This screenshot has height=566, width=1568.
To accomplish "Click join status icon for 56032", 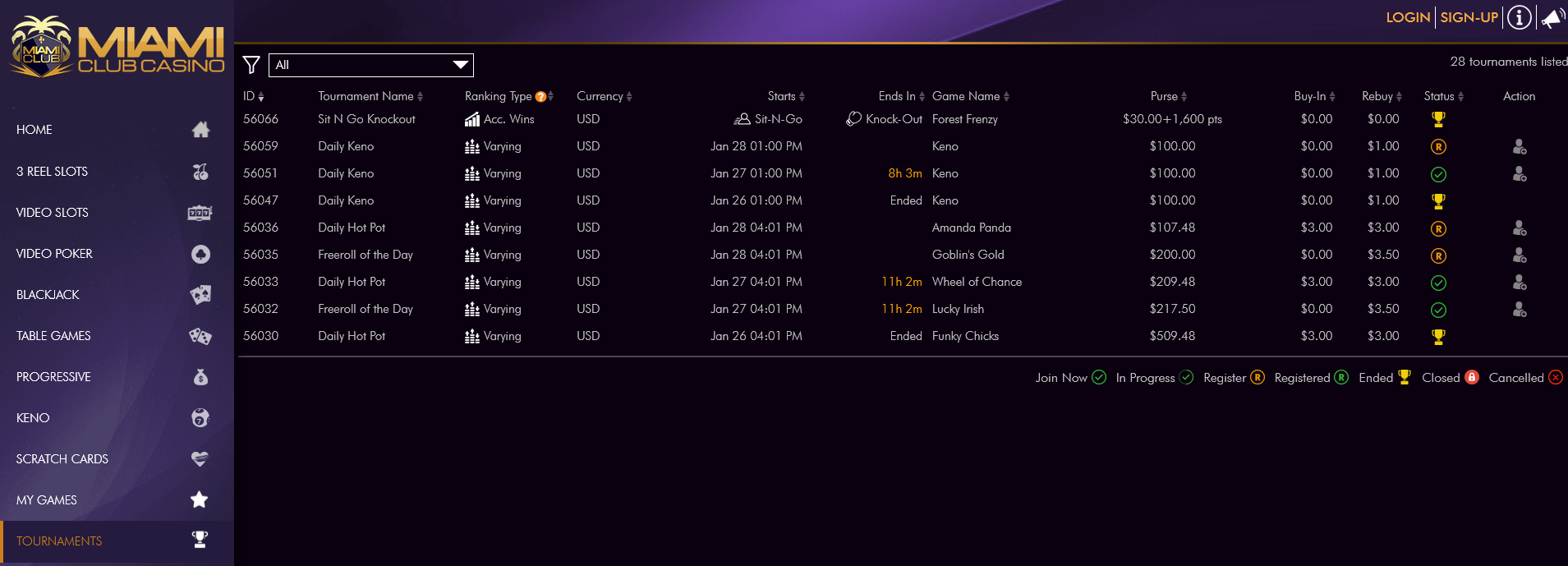I will [x=1438, y=310].
